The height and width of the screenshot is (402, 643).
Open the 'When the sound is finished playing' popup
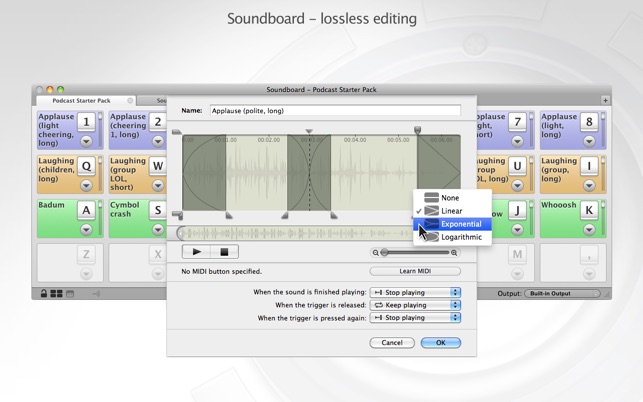click(x=415, y=292)
